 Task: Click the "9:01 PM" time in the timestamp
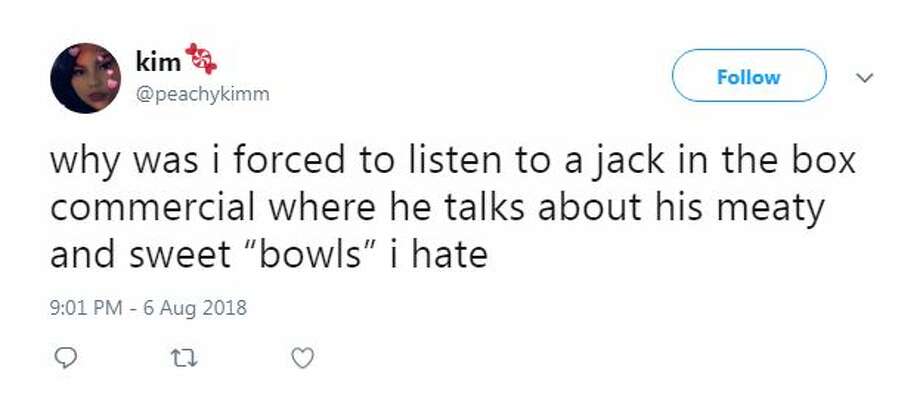pos(85,308)
